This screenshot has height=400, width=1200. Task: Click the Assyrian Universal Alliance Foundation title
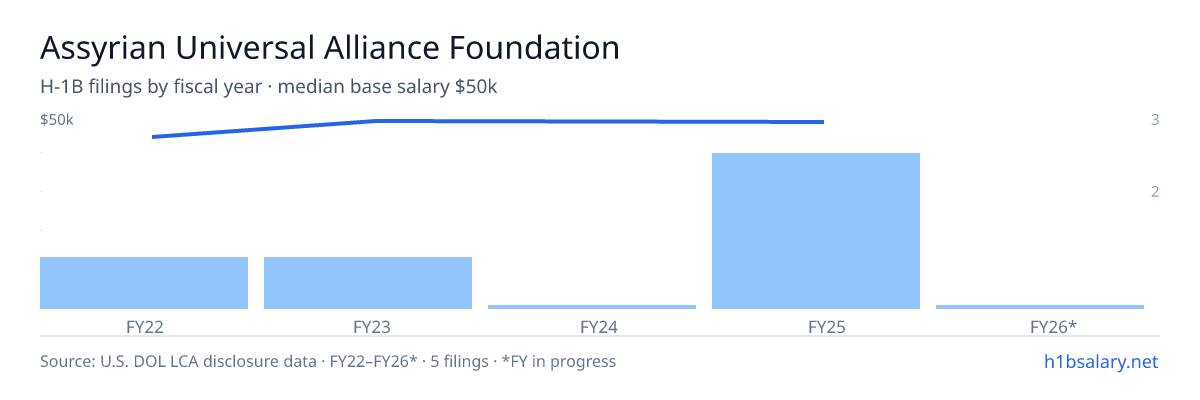[x=330, y=47]
